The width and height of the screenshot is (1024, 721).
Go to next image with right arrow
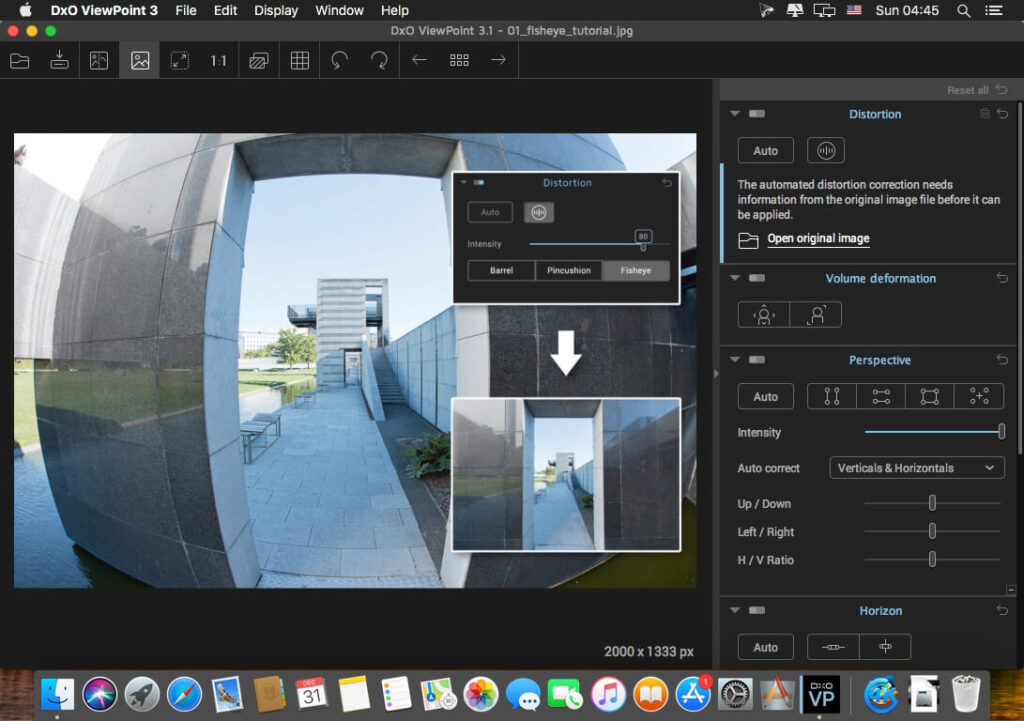click(x=498, y=61)
